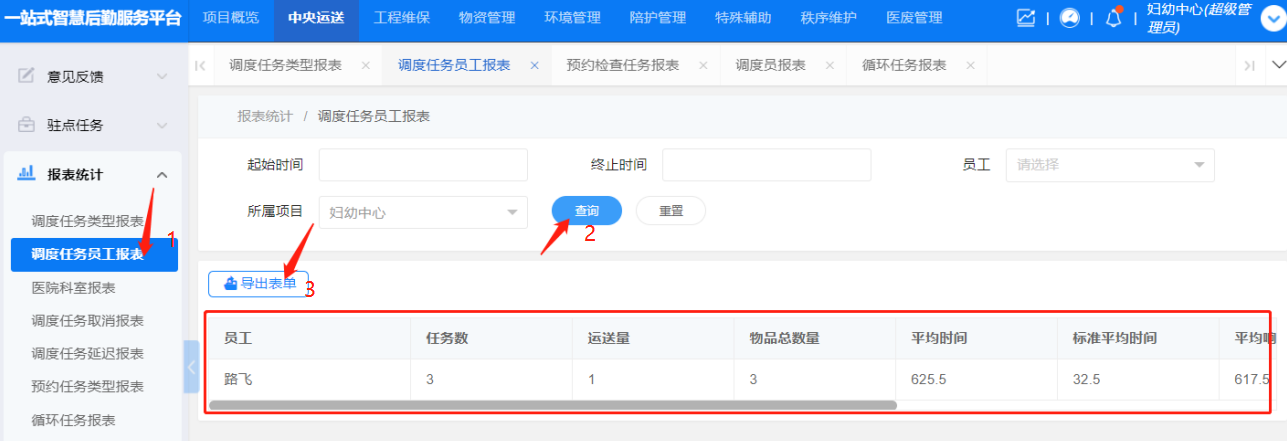Click the 导出表单 export button
This screenshot has height=441, width=1287.
point(258,283)
